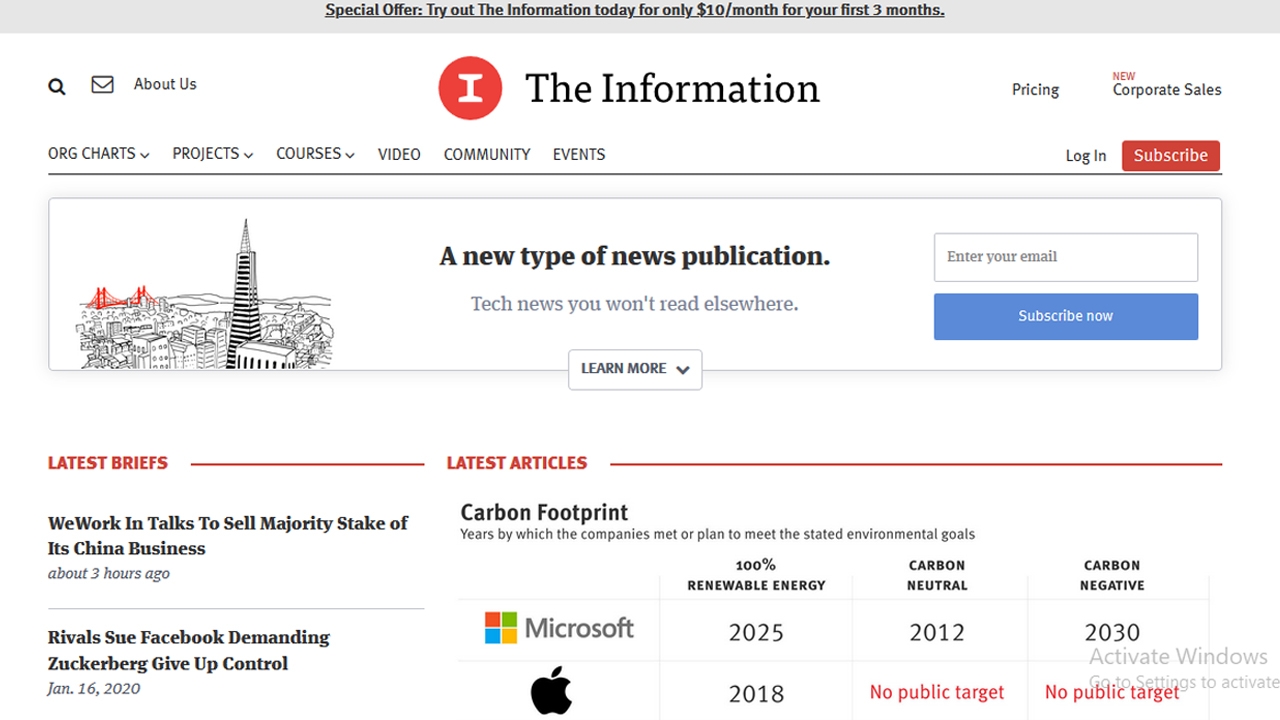
Task: Go to the COMMUNITY section
Action: click(x=487, y=154)
